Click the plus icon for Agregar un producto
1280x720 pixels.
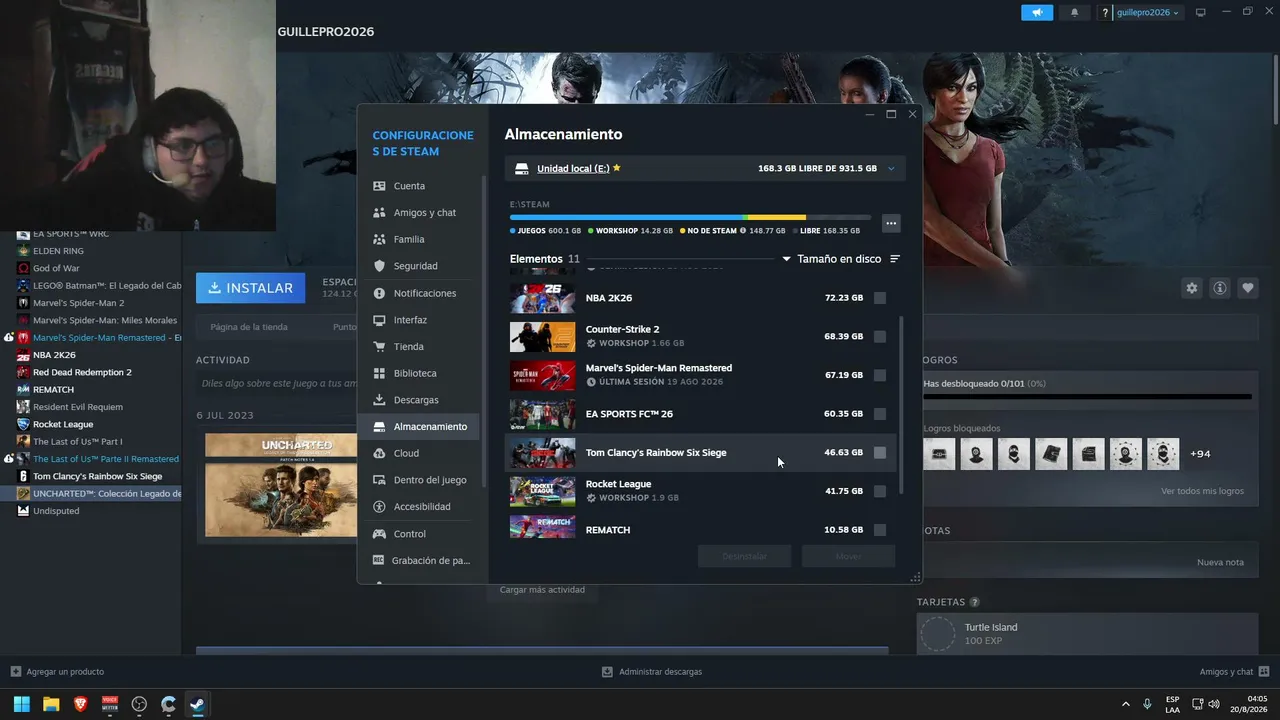coord(15,672)
